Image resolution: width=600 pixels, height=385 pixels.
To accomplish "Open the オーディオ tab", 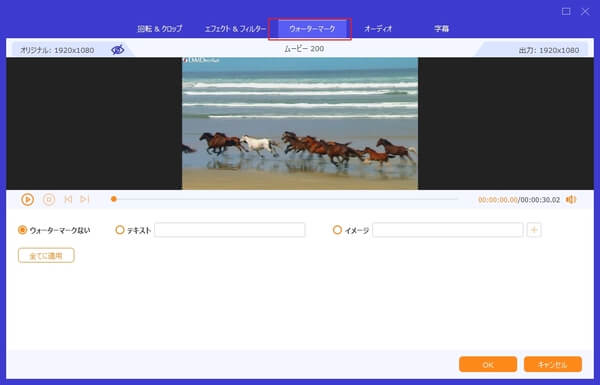I will 378,29.
